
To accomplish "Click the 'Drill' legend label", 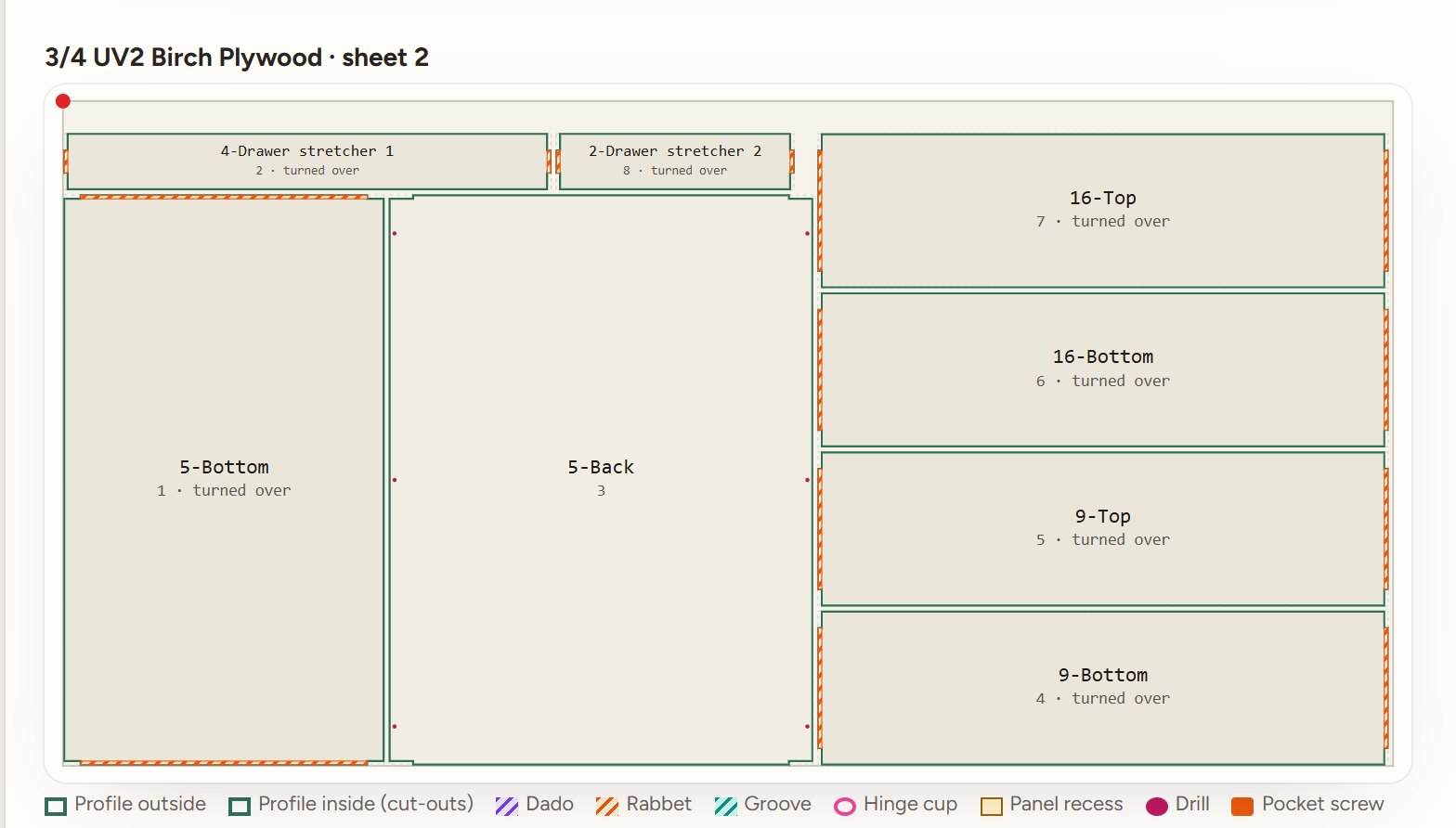I will 1192,804.
